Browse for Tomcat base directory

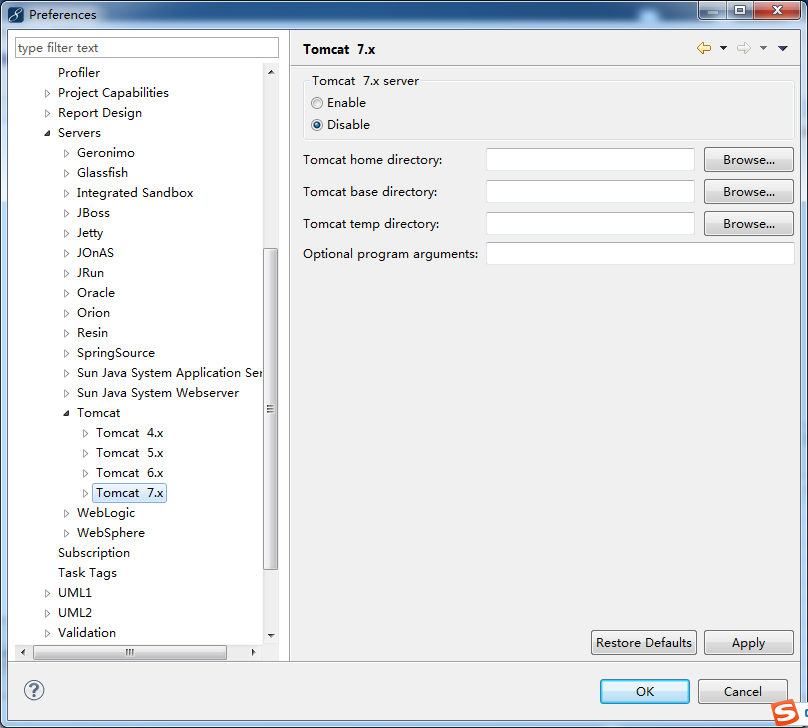748,192
